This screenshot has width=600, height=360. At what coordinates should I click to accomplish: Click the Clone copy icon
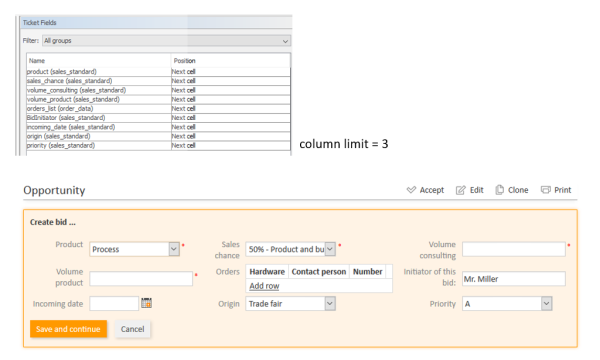click(499, 190)
